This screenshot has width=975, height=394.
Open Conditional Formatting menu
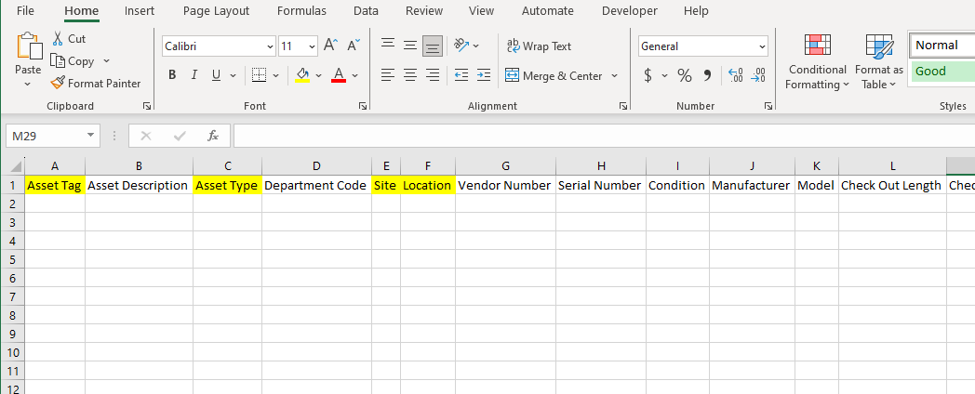818,62
